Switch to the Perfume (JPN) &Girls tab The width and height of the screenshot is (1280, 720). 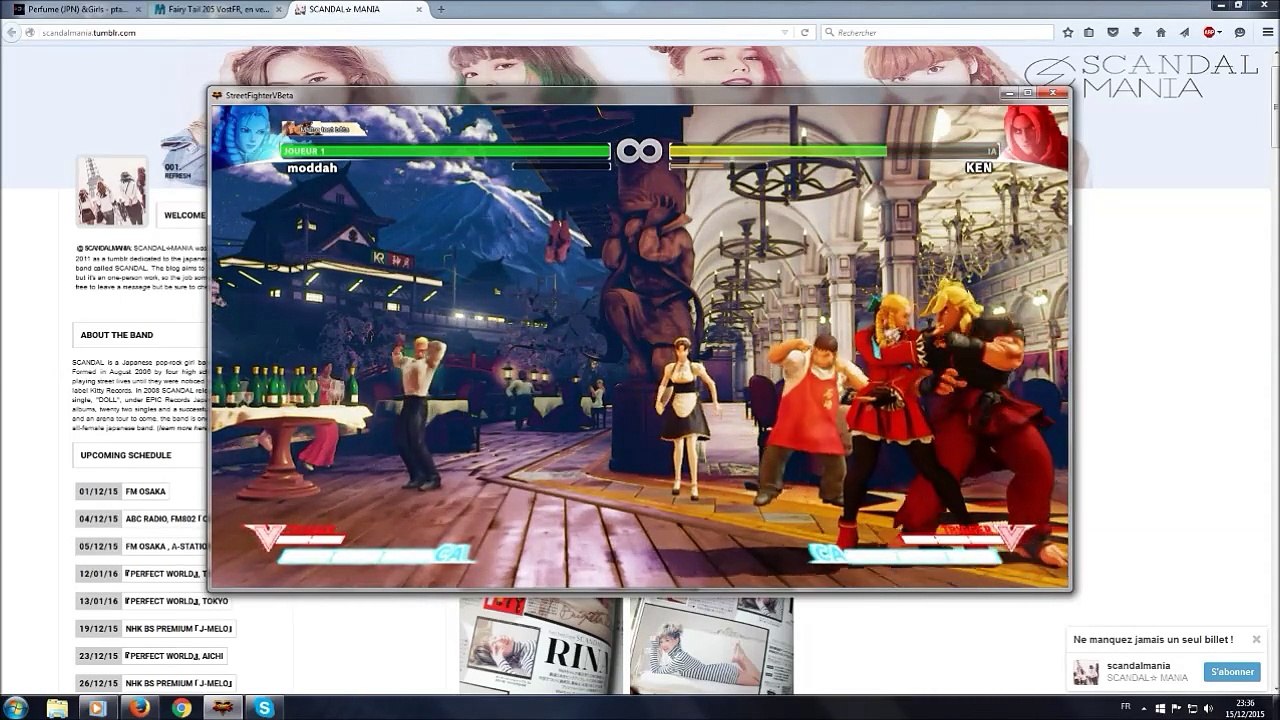tap(76, 9)
